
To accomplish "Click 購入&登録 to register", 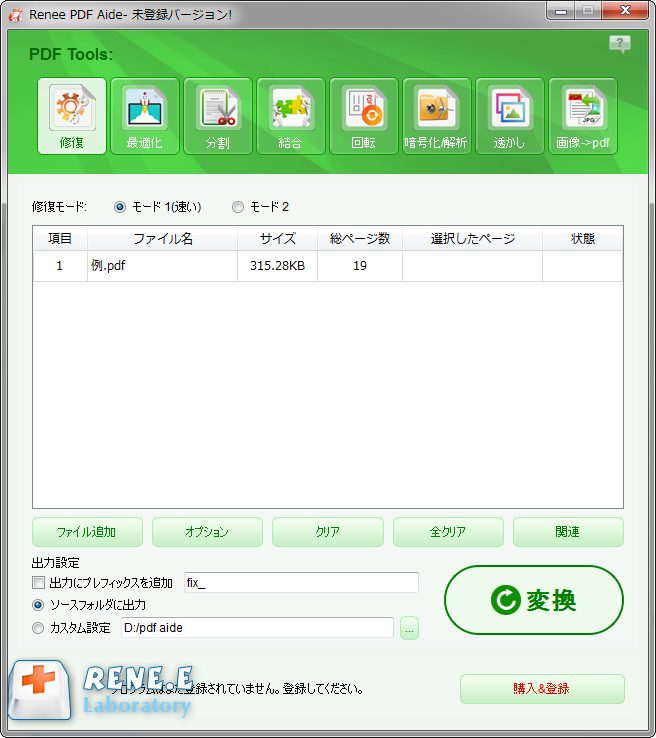I will coord(542,689).
